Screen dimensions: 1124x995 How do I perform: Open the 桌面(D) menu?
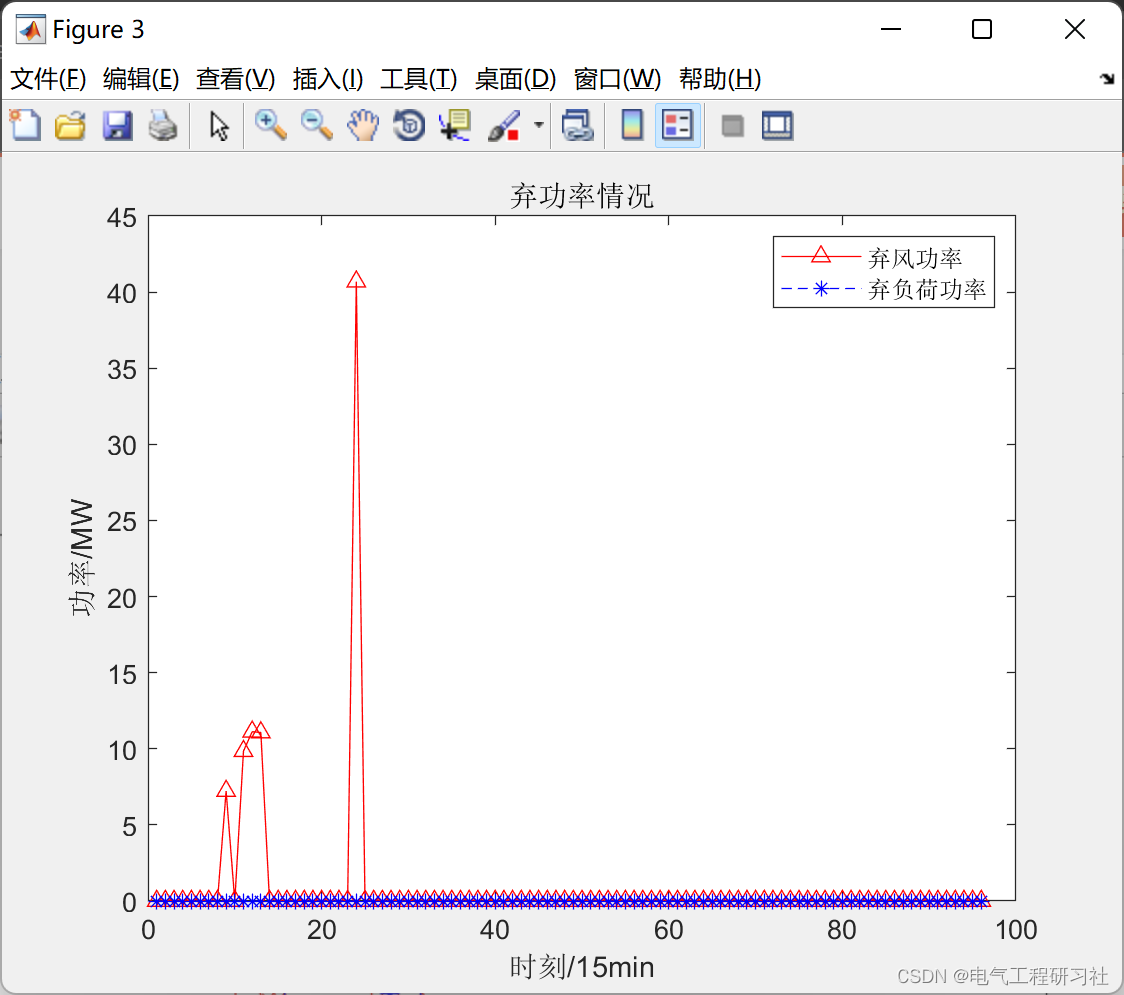coord(515,79)
